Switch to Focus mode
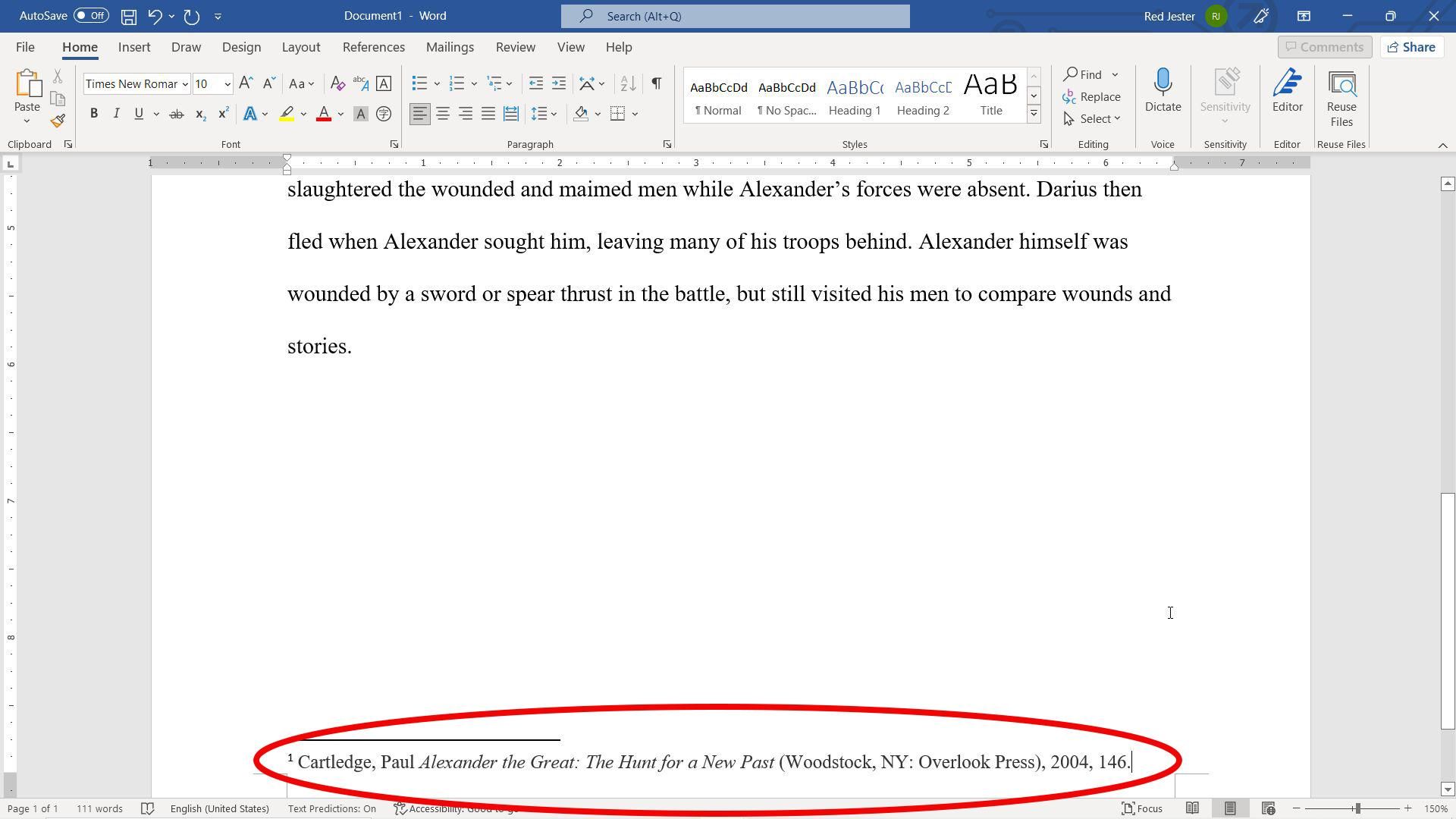1456x819 pixels. click(1141, 808)
